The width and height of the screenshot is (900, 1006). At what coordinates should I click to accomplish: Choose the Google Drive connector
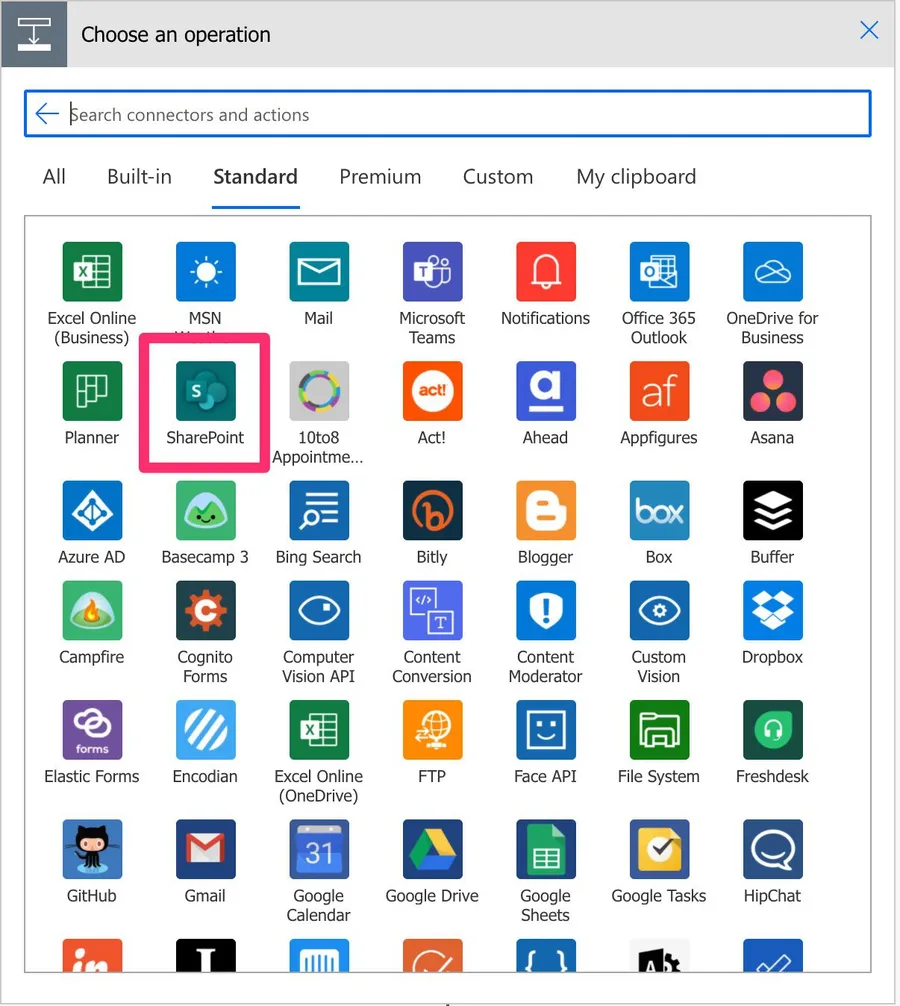(432, 849)
